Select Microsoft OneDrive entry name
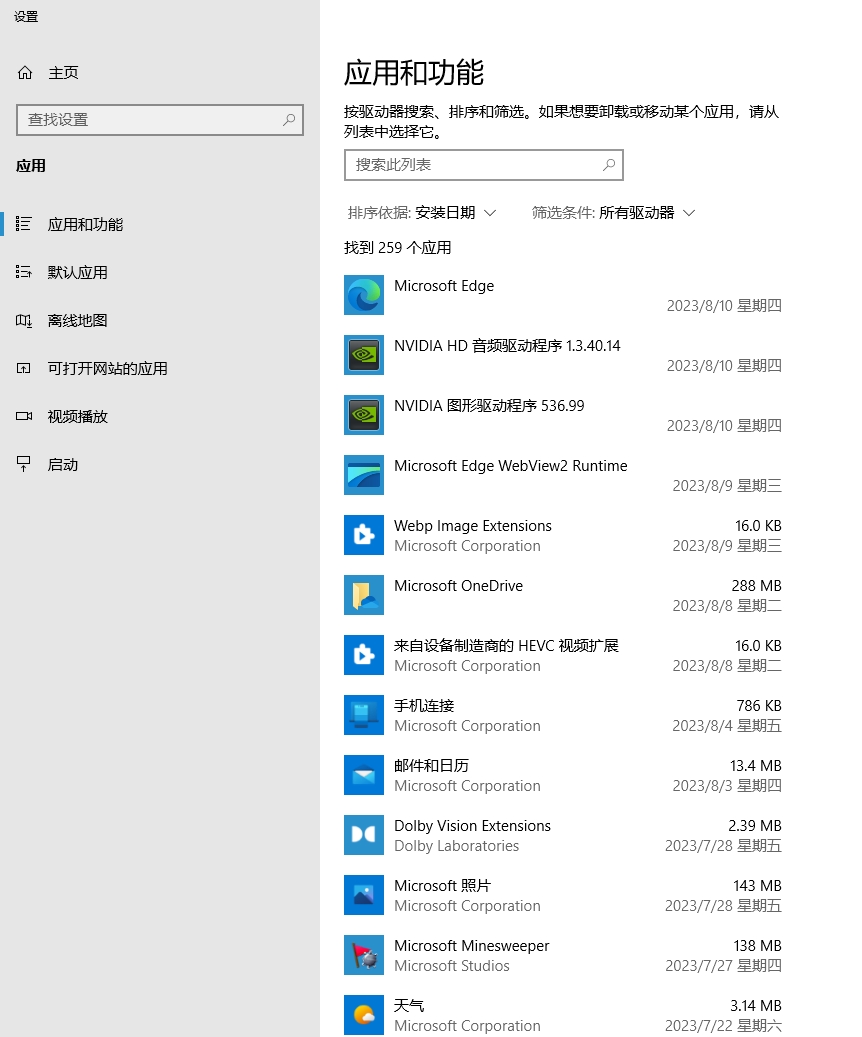The width and height of the screenshot is (862, 1037). click(x=458, y=586)
